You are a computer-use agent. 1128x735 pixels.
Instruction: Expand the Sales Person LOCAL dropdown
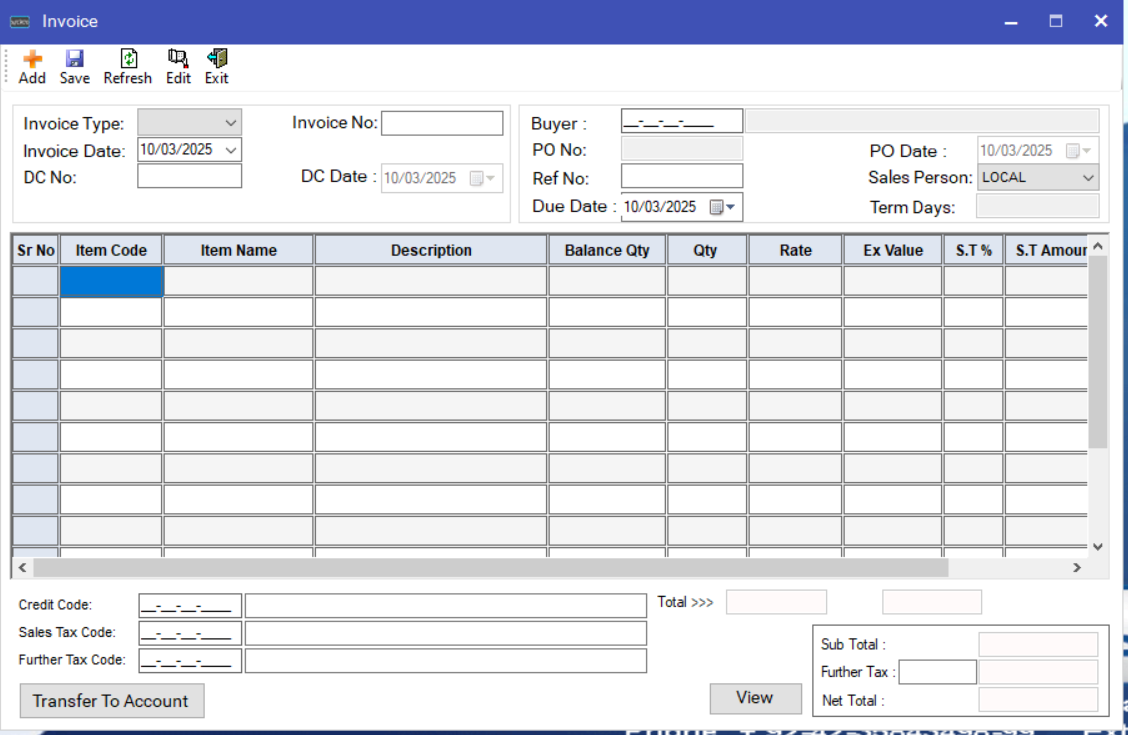click(x=1088, y=178)
